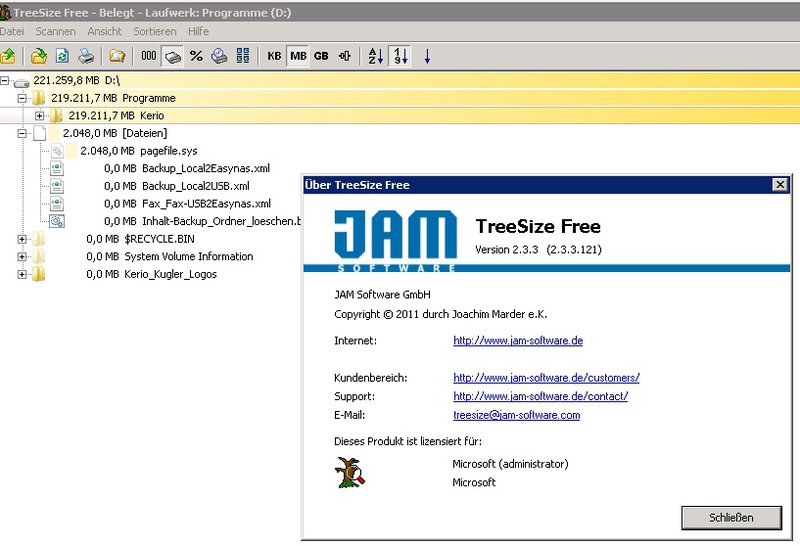Click the JAM Software logo
Image resolution: width=800 pixels, height=546 pixels.
(395, 240)
